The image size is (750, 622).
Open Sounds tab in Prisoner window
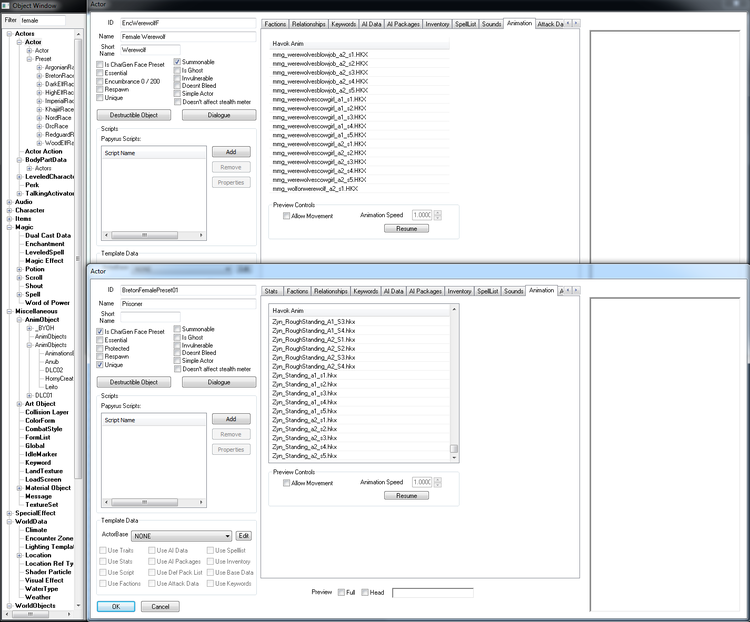tap(513, 291)
